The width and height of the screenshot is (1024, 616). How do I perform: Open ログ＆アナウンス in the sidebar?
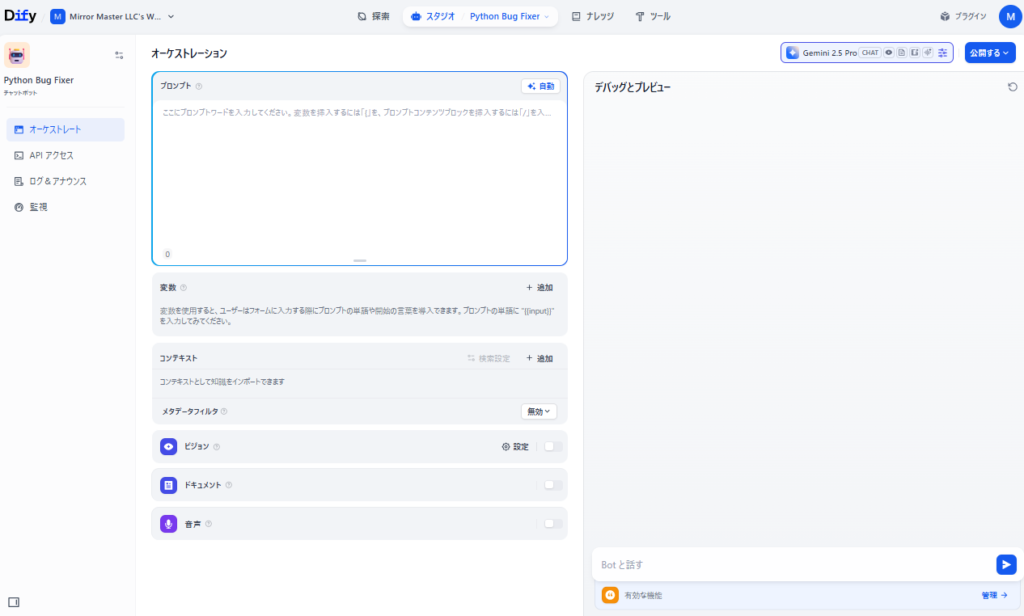57,181
